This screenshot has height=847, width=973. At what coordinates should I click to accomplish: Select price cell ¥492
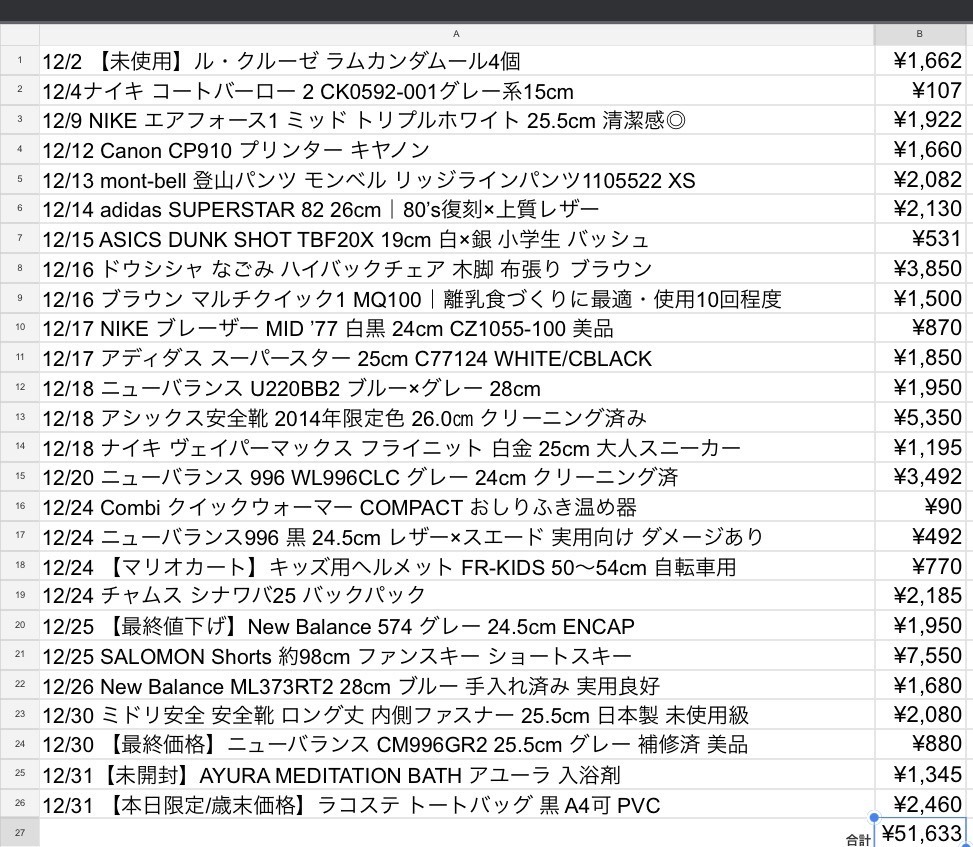920,537
